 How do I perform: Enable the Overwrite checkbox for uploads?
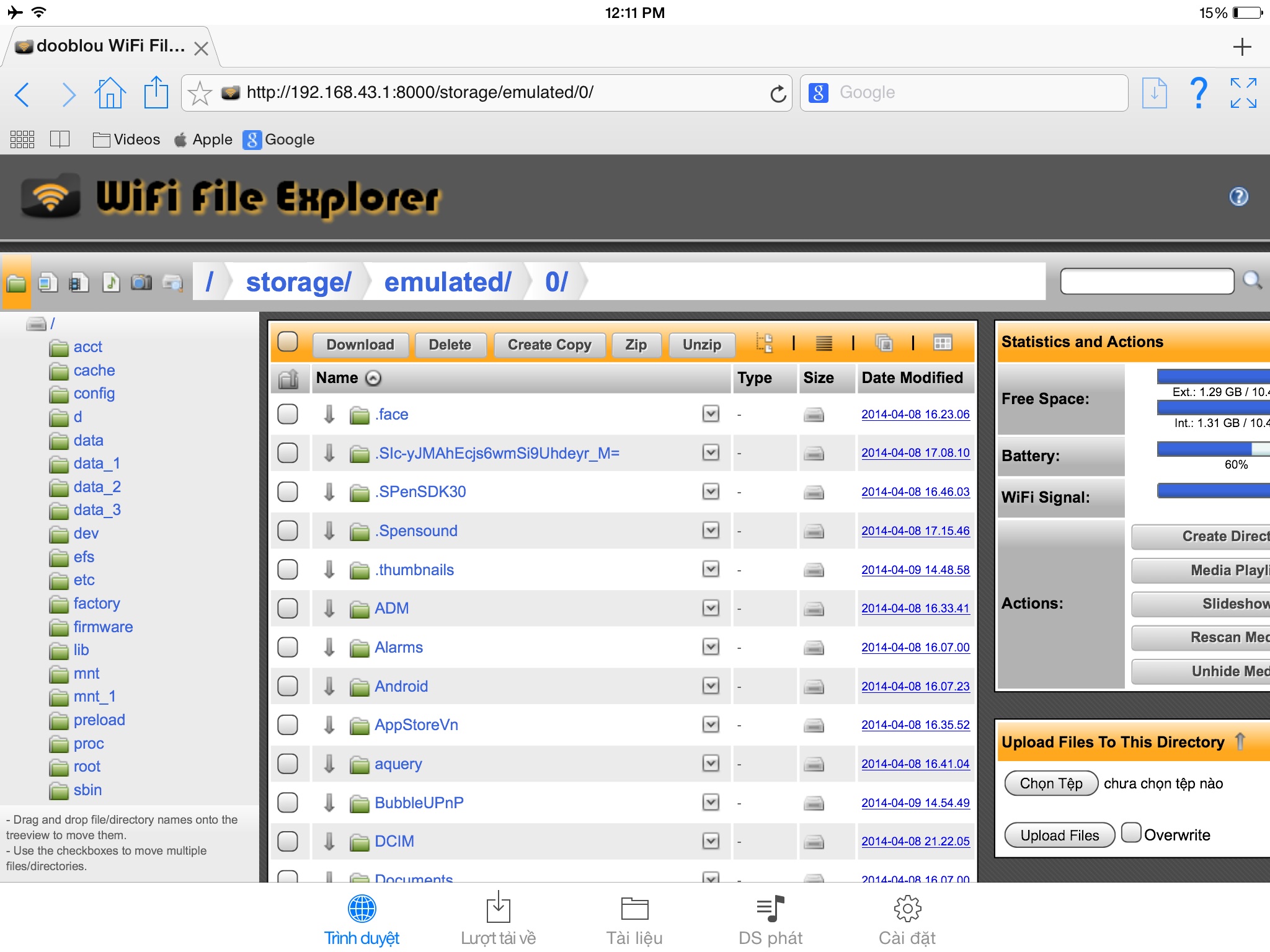tap(1131, 832)
